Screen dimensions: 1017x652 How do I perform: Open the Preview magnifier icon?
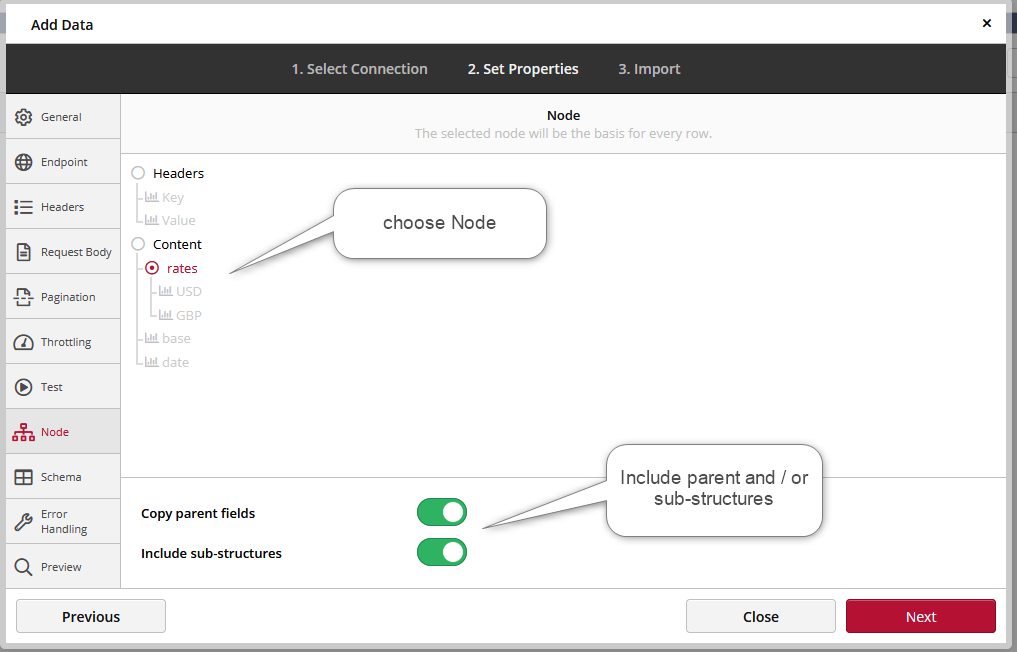point(24,567)
